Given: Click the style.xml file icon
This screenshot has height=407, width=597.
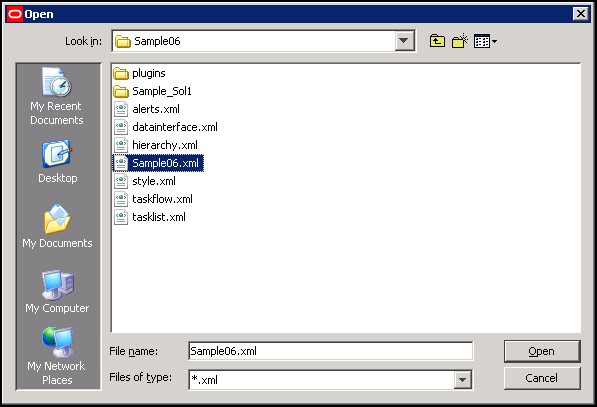Looking at the screenshot, I should pos(121,181).
